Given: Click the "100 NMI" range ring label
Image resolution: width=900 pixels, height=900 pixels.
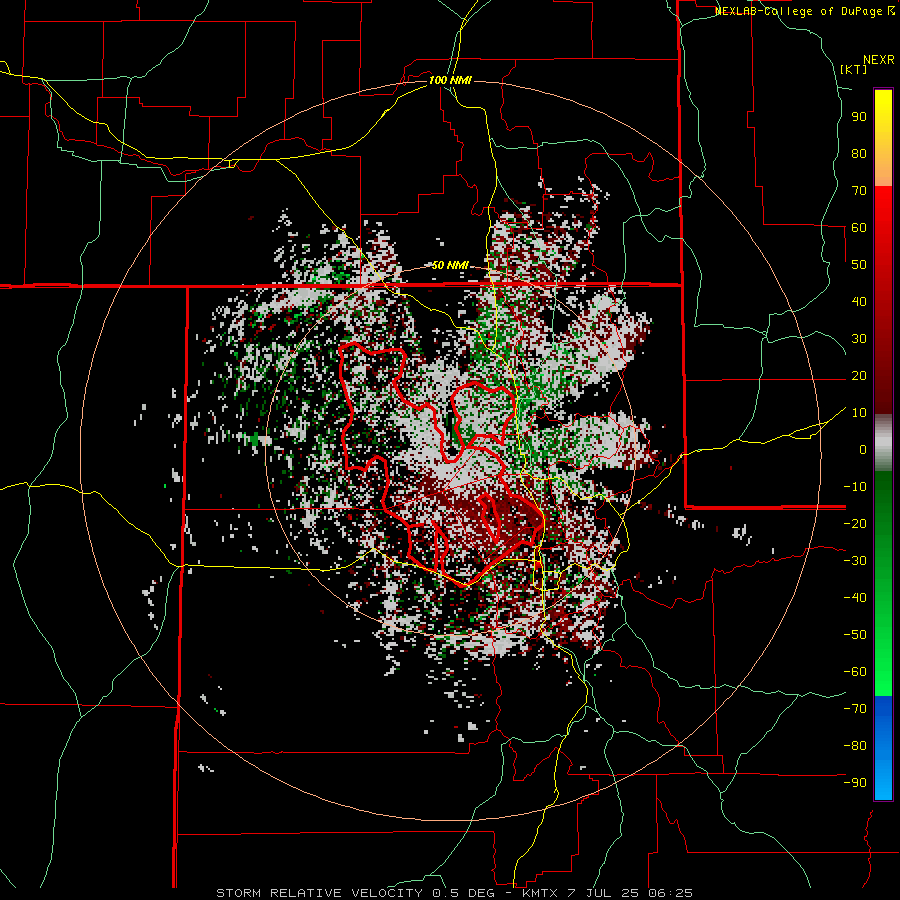Looking at the screenshot, I should 450,80.
